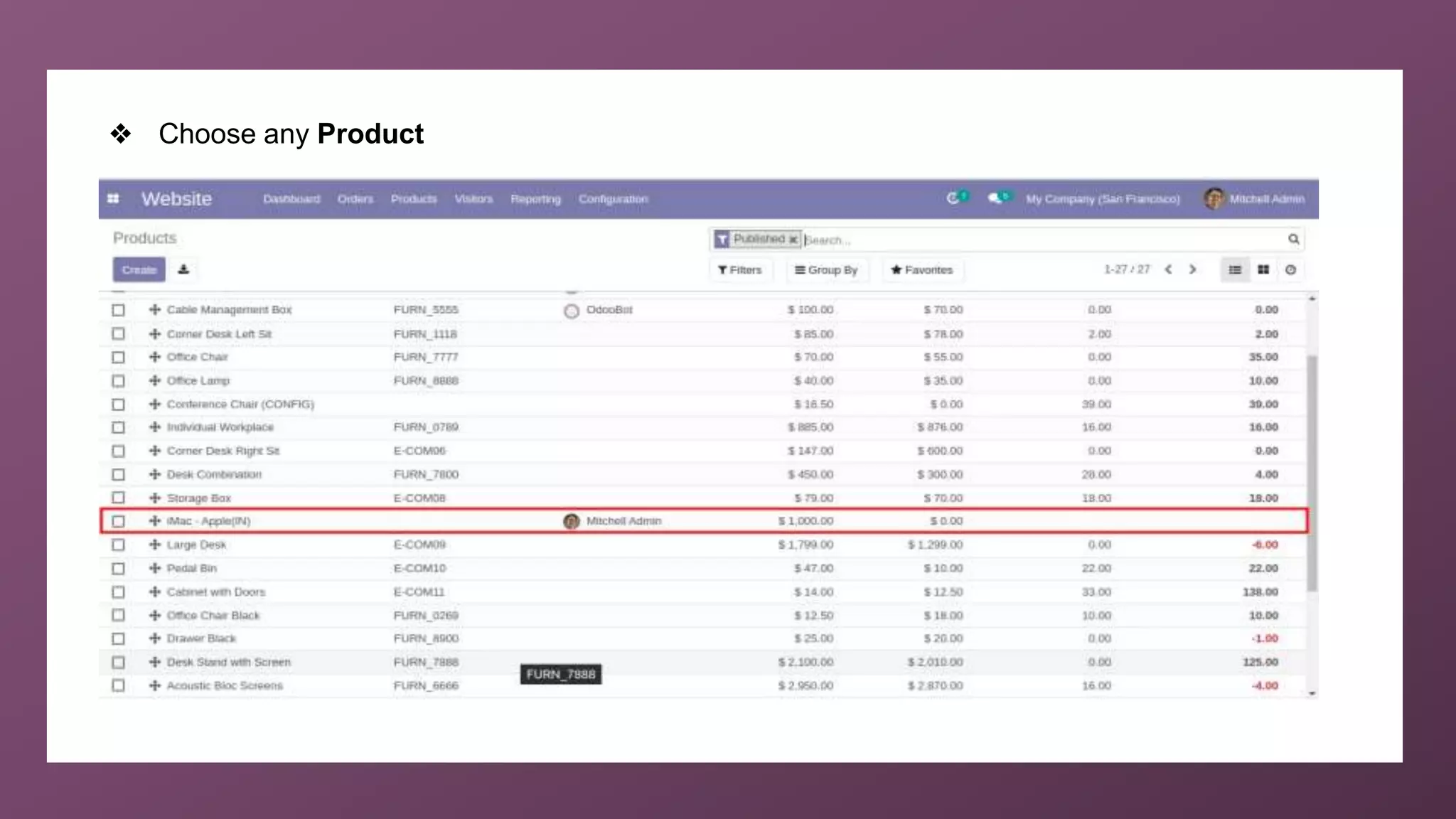Viewport: 1456px width, 819px height.
Task: Open the apps grid menu icon
Action: (113, 199)
